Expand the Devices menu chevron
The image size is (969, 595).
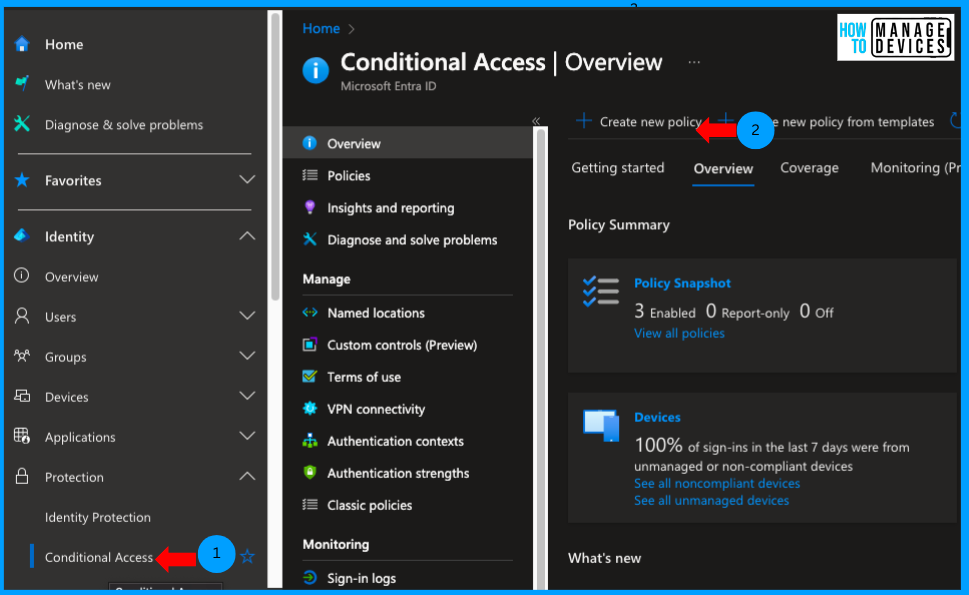point(247,396)
